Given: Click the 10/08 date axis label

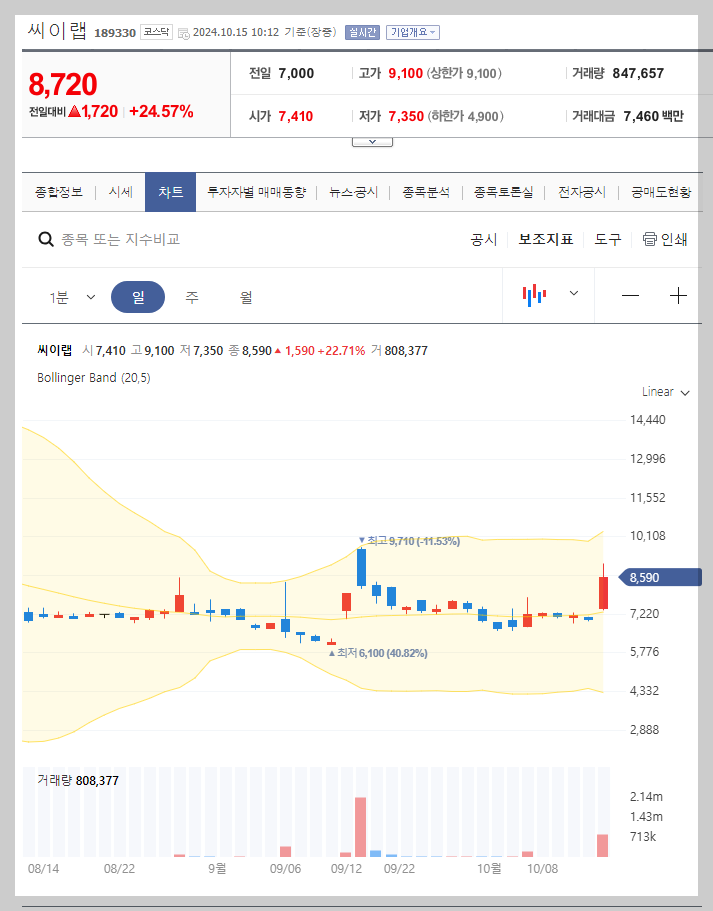Looking at the screenshot, I should pyautogui.click(x=542, y=869).
